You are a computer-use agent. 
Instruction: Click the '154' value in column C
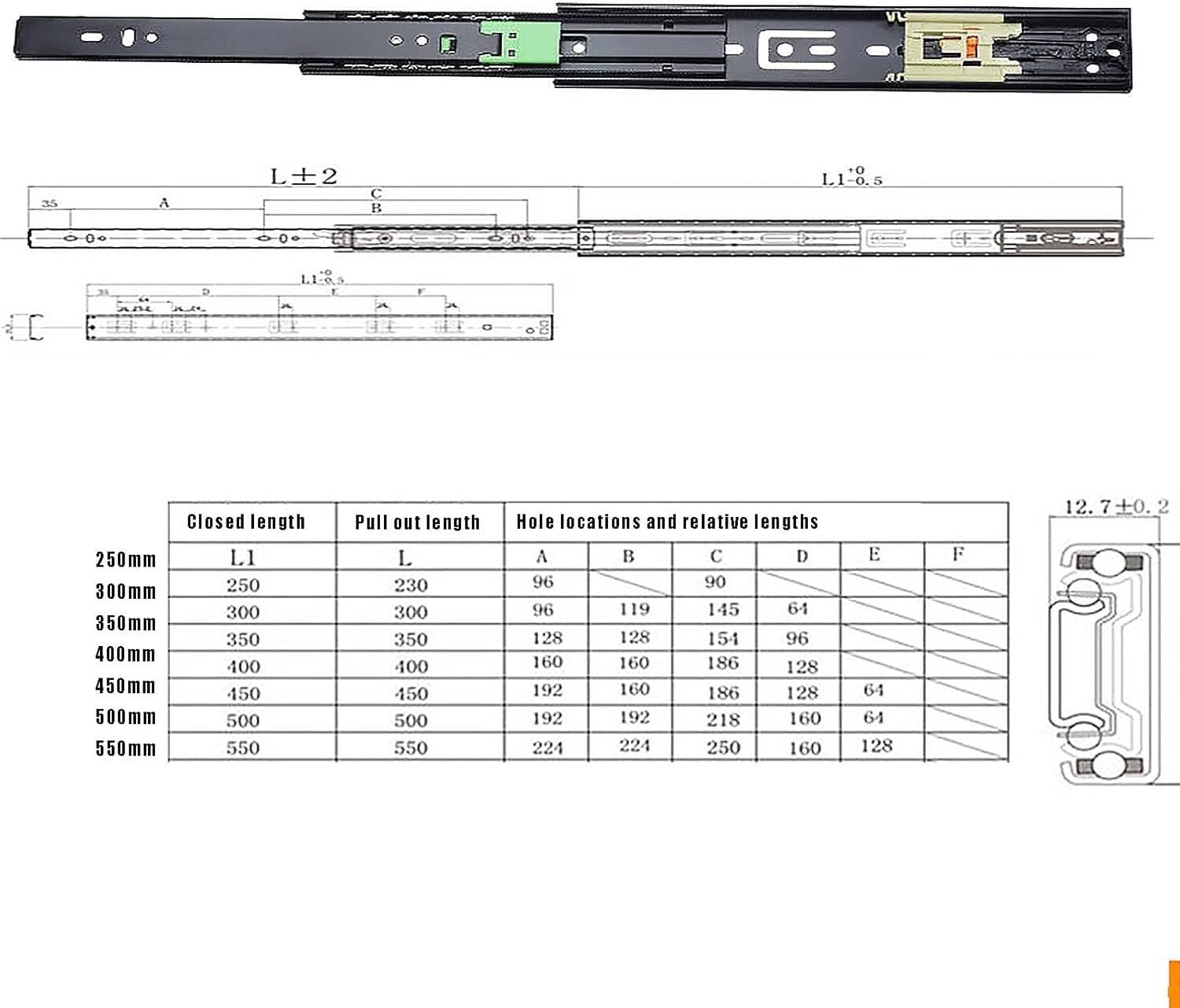point(722,638)
